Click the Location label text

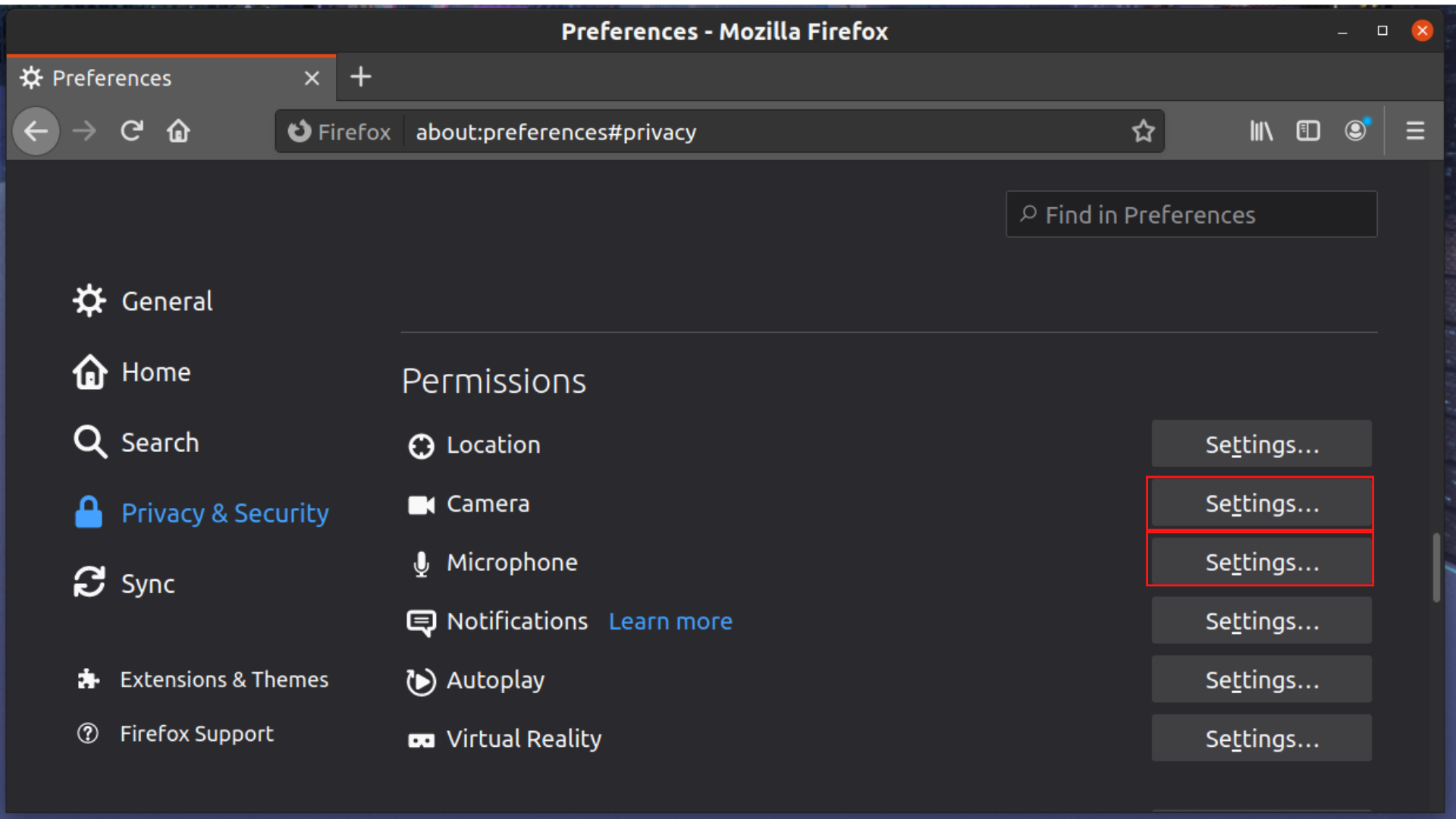point(494,445)
